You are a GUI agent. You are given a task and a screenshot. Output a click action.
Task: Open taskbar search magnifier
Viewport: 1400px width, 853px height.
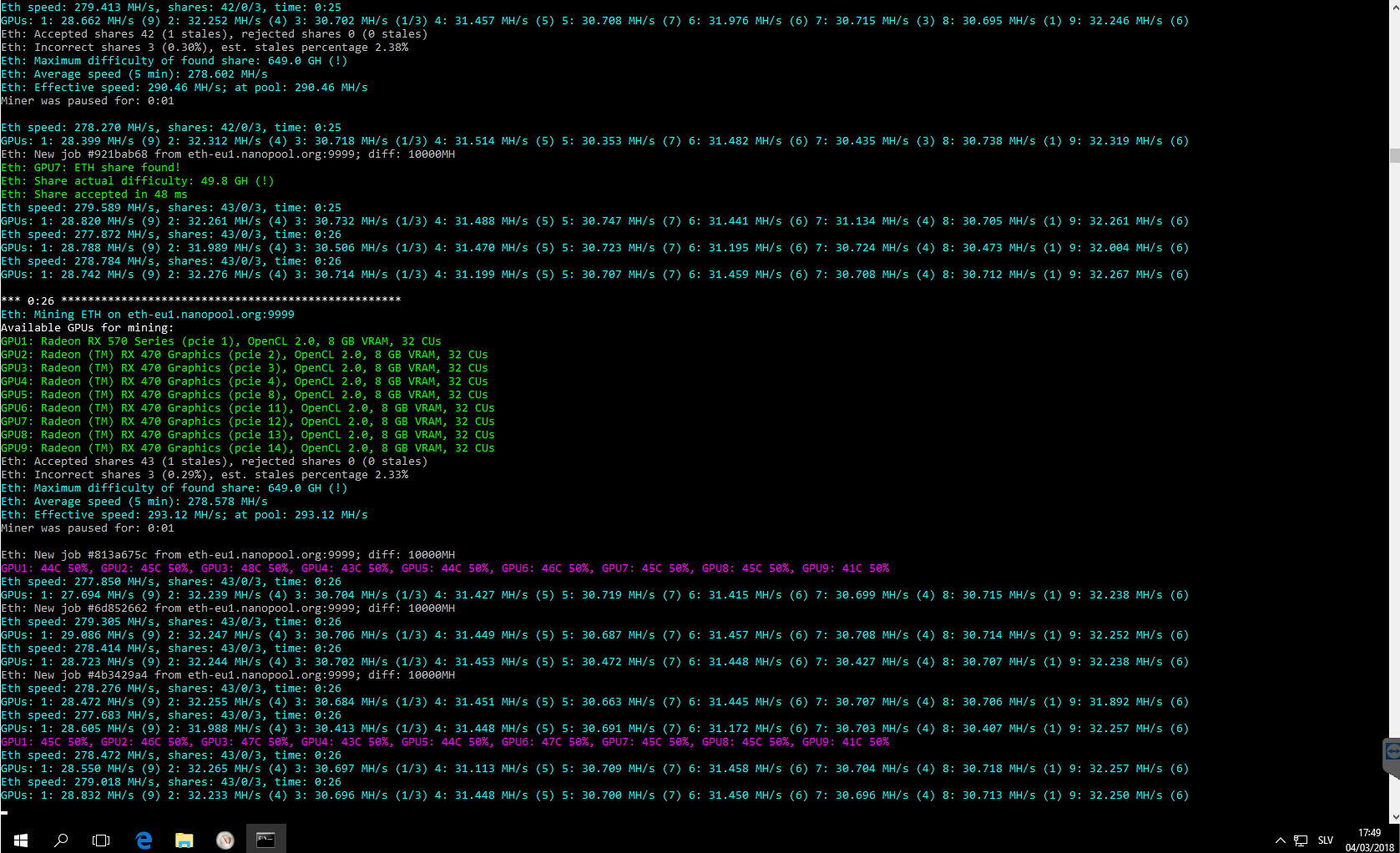click(60, 840)
